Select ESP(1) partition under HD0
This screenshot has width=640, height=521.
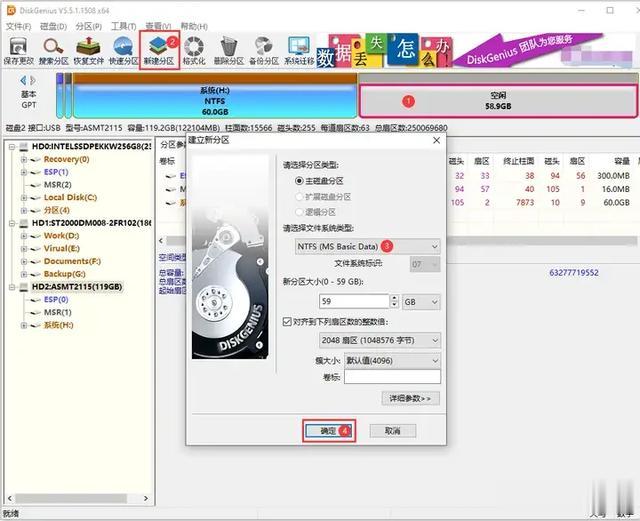coord(56,172)
